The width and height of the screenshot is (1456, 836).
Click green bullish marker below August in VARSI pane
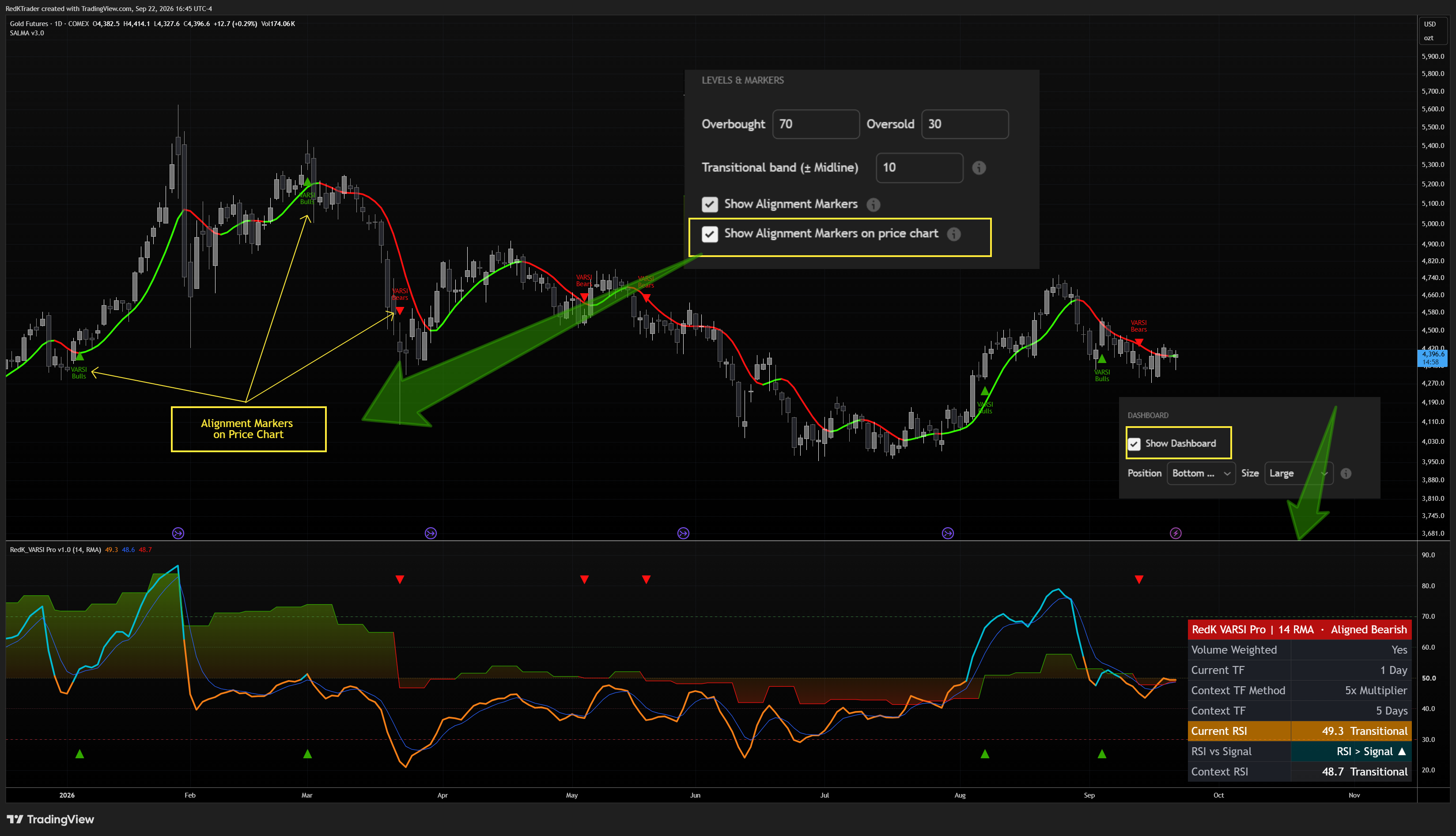[985, 754]
